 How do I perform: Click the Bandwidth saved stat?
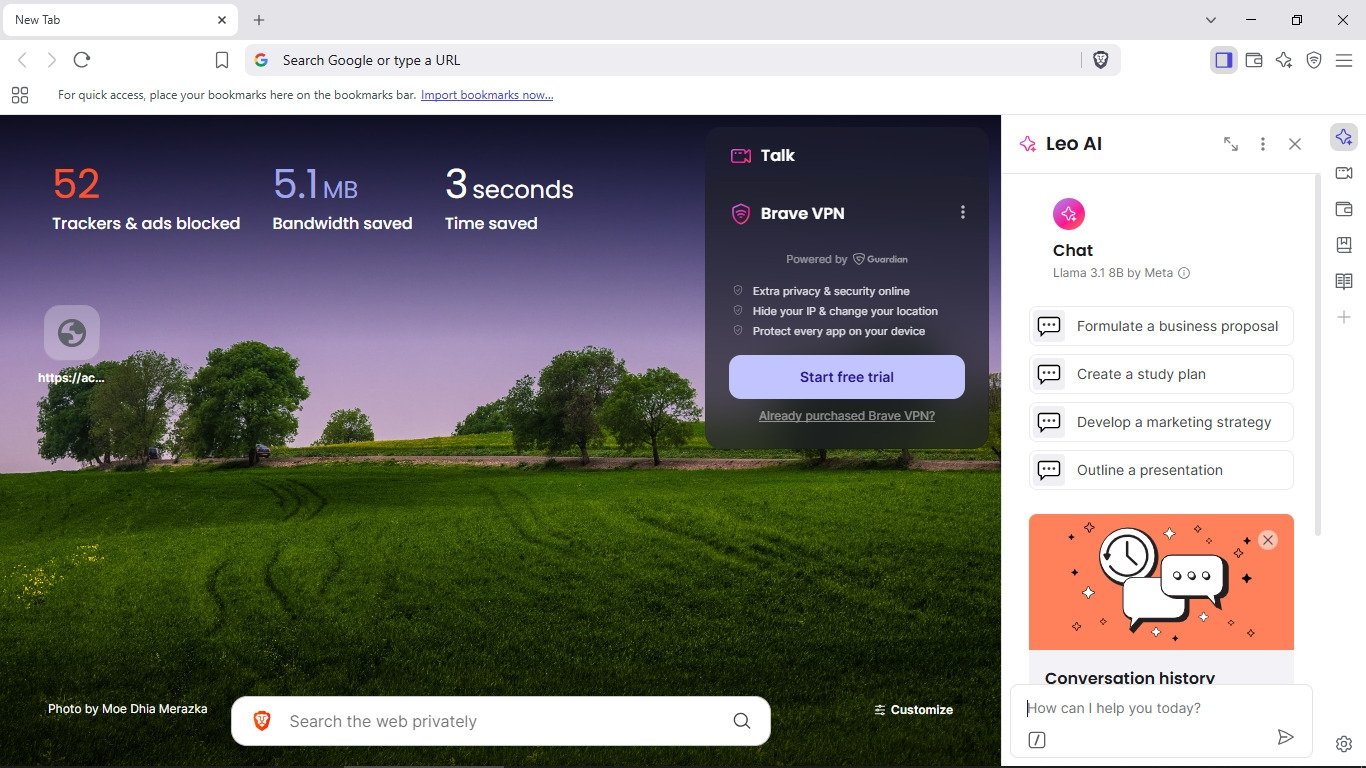342,198
